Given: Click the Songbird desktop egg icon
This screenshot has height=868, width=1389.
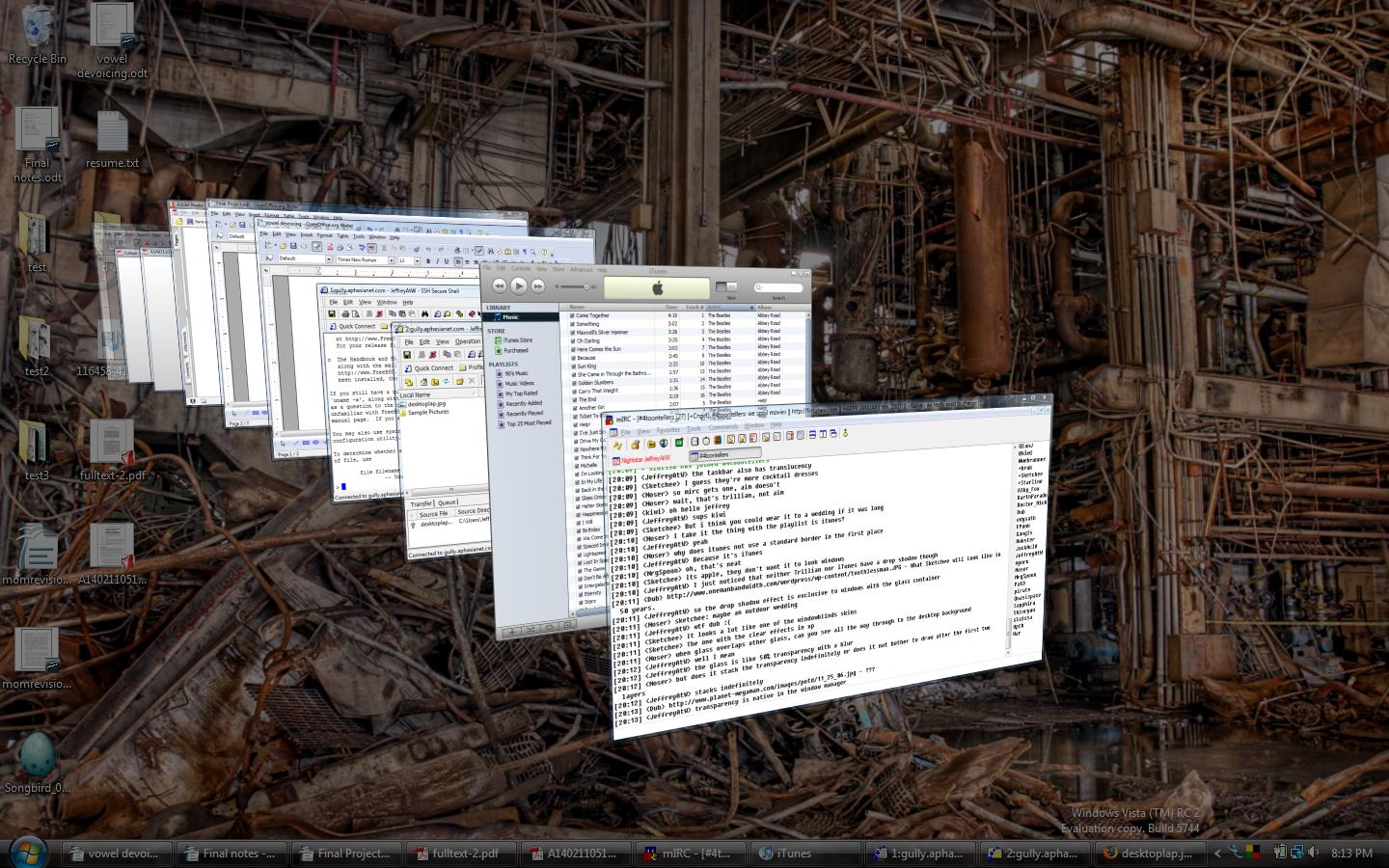Looking at the screenshot, I should tap(37, 755).
